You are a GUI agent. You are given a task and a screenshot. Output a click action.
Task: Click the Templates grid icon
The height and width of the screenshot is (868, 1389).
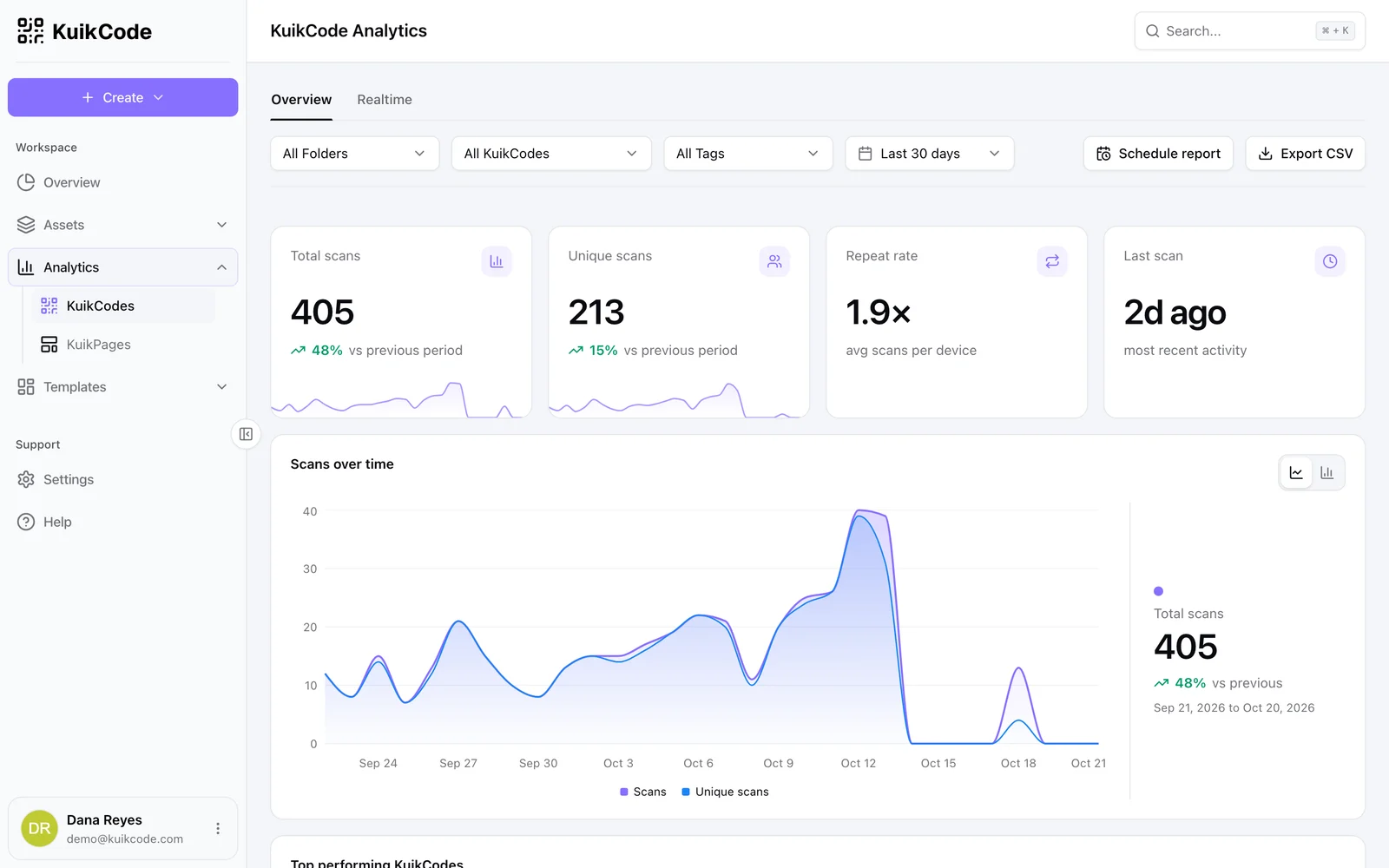26,387
